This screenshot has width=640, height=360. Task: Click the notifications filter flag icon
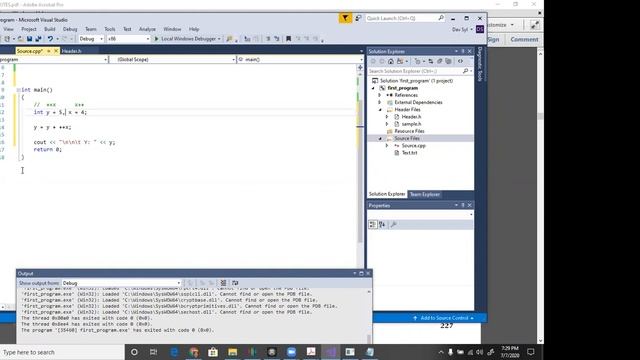345,18
